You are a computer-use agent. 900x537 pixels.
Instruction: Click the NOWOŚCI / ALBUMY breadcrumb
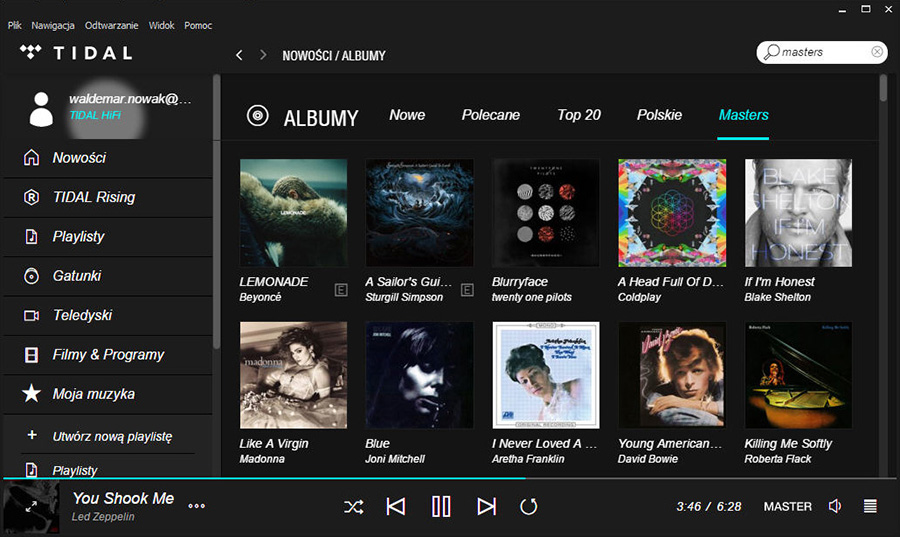point(333,56)
